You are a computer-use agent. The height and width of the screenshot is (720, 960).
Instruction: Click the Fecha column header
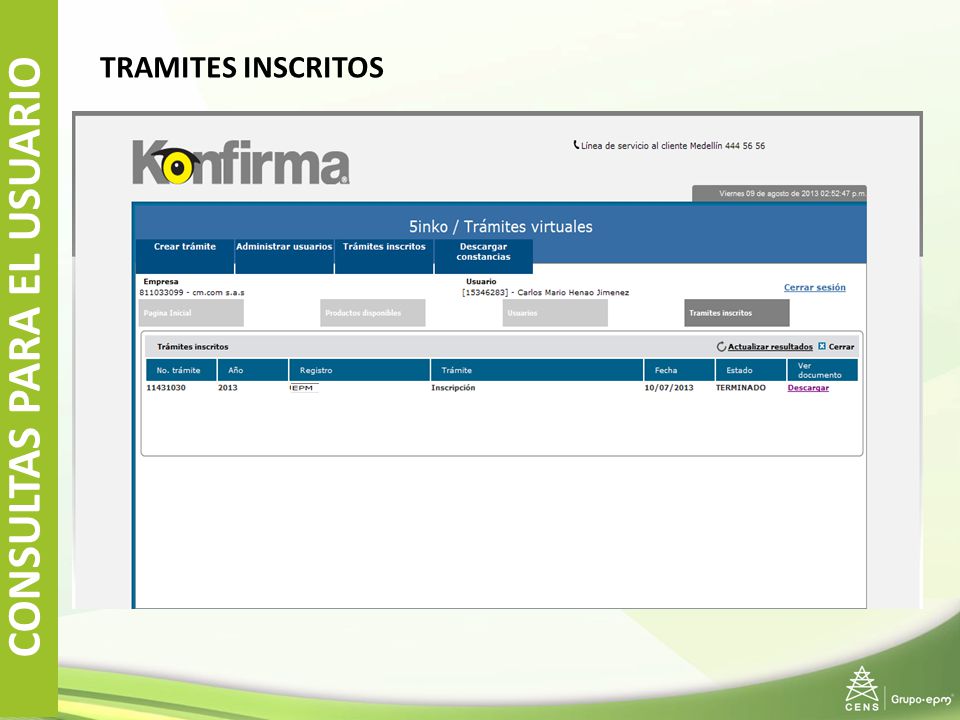679,370
